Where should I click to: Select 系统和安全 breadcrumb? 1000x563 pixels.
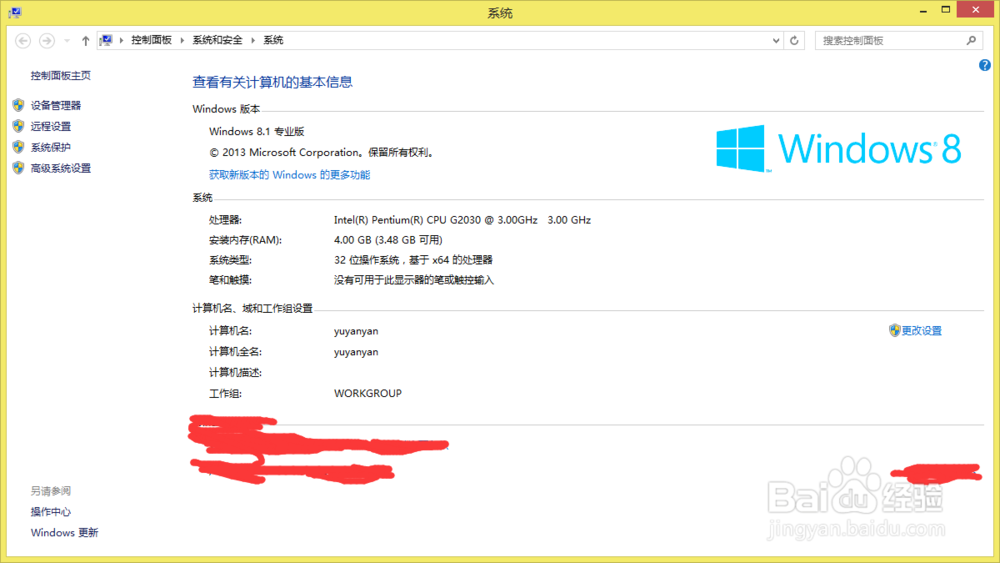click(217, 40)
